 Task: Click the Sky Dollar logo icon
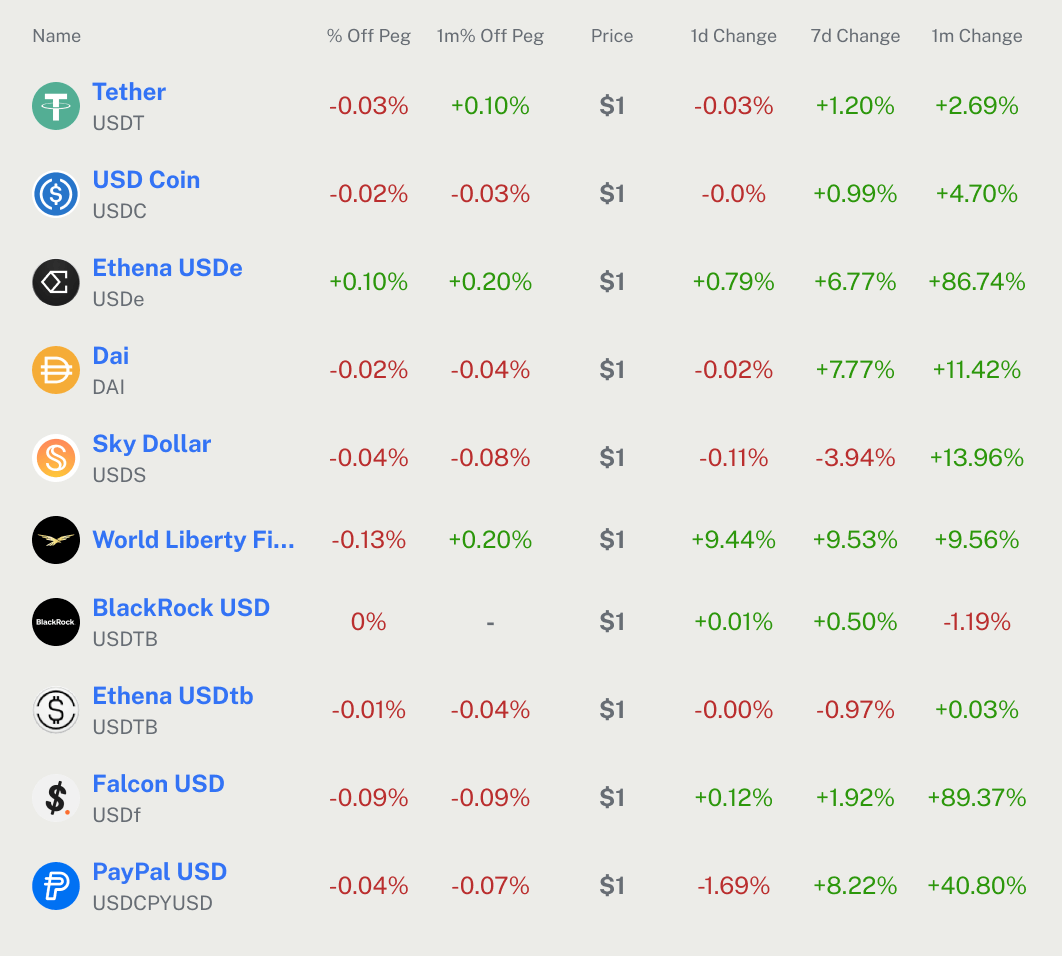pyautogui.click(x=56, y=458)
